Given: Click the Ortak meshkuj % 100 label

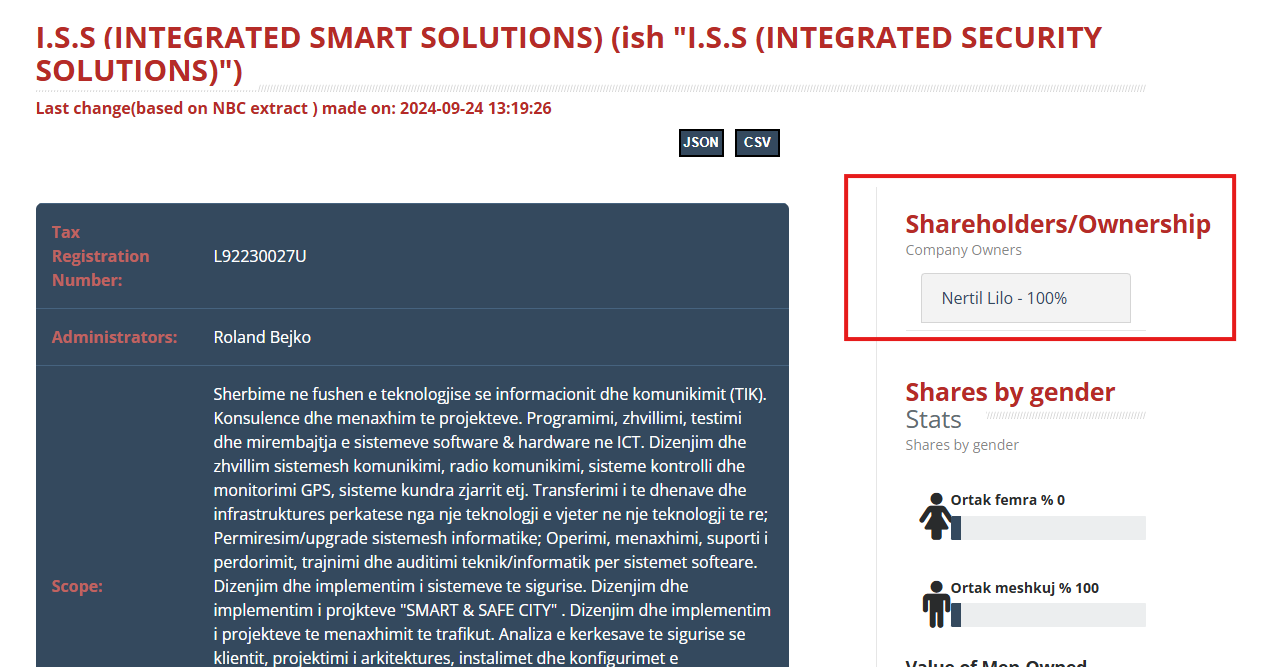Looking at the screenshot, I should click(x=1025, y=588).
